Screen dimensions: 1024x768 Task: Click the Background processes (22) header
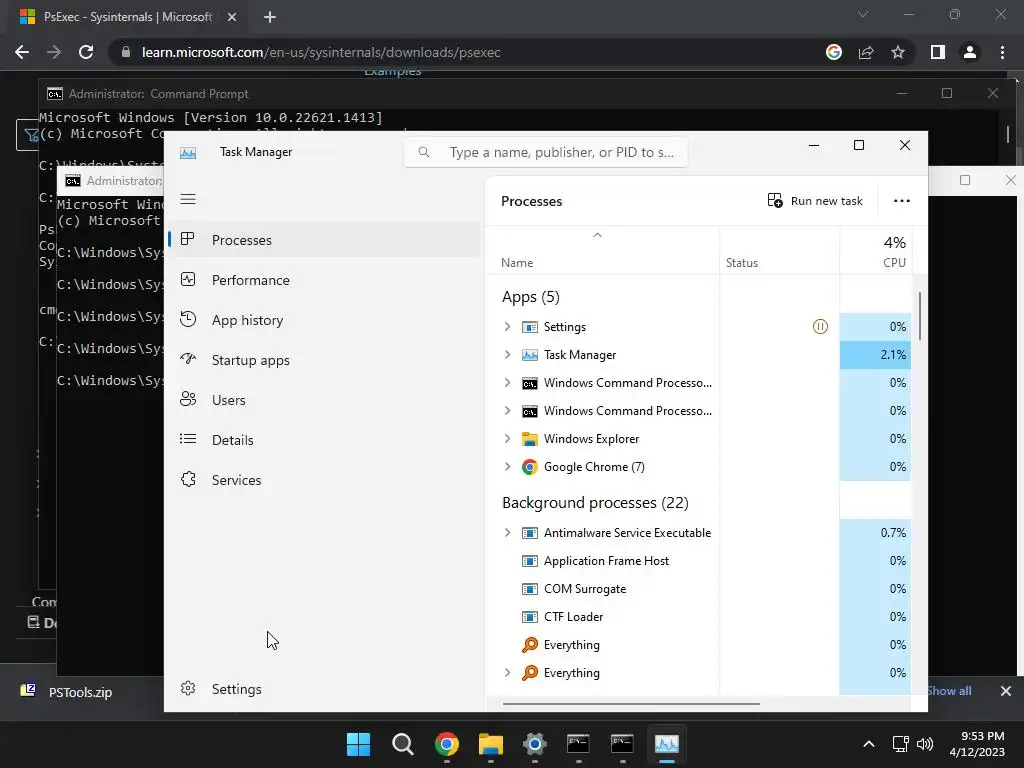pos(595,503)
